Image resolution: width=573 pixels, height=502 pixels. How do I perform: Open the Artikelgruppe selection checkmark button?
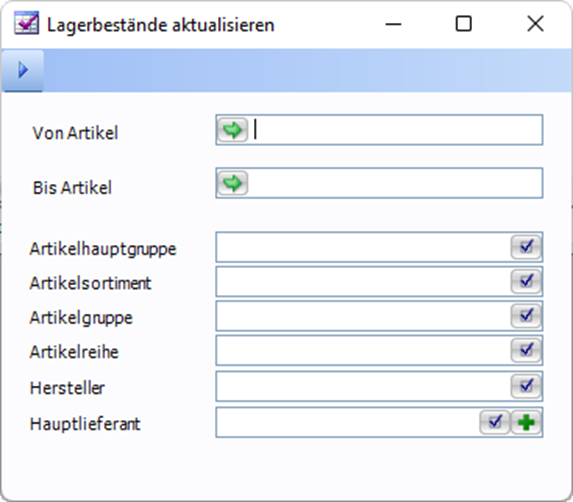[x=526, y=316]
